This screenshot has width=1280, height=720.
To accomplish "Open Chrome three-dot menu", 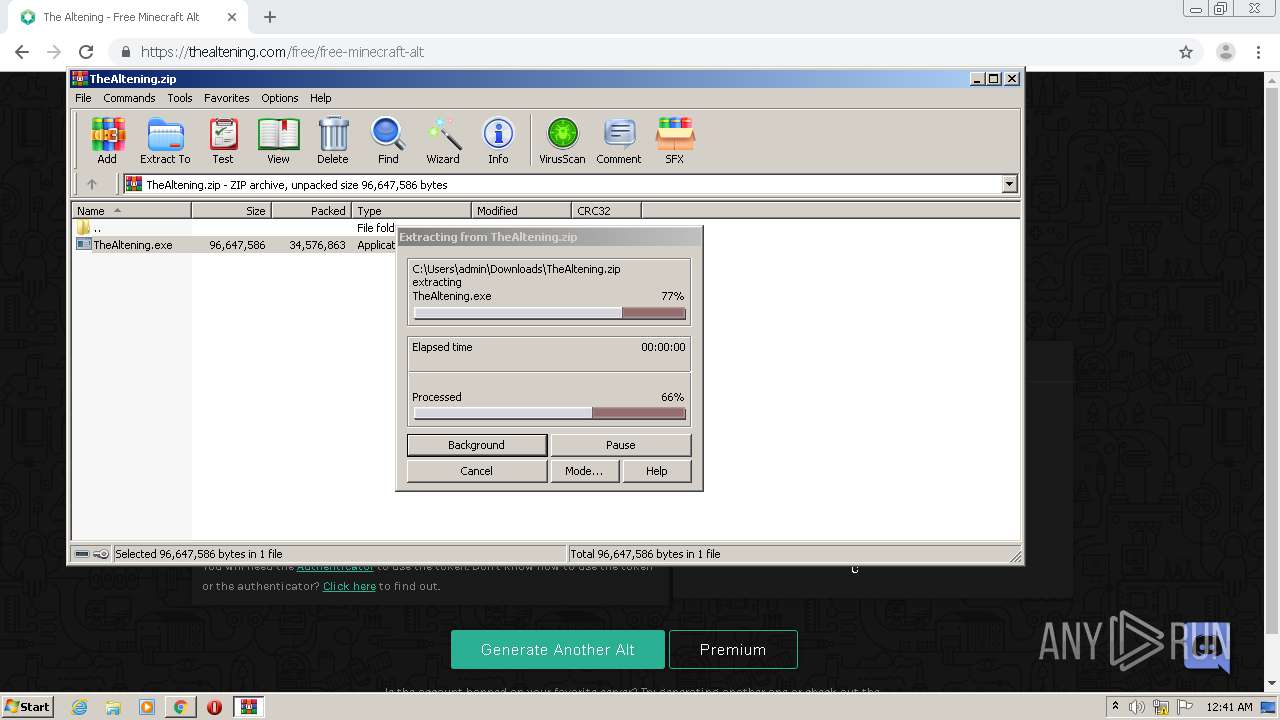I will point(1260,52).
